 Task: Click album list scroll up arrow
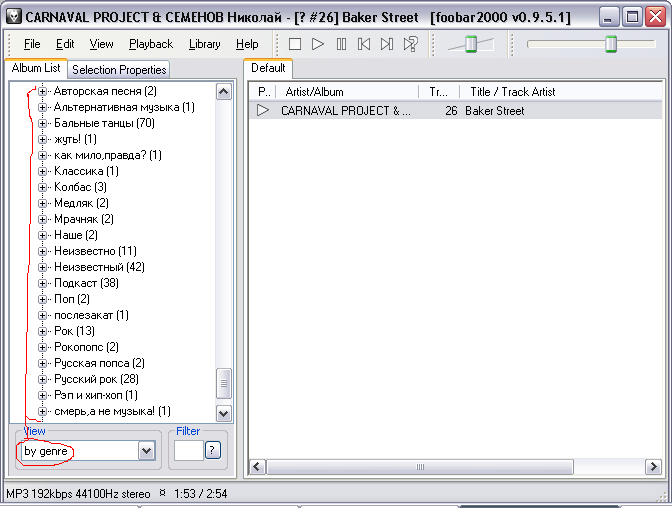click(224, 92)
